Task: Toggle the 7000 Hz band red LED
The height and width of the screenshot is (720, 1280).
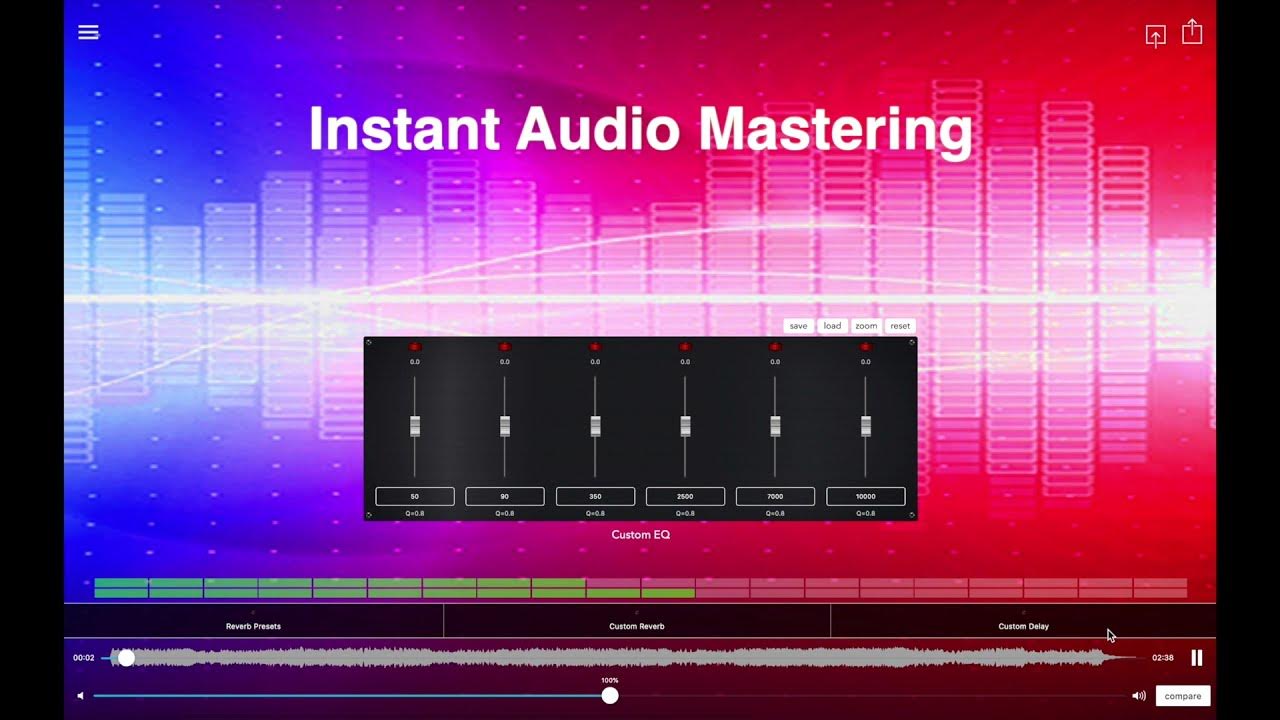Action: pyautogui.click(x=775, y=347)
